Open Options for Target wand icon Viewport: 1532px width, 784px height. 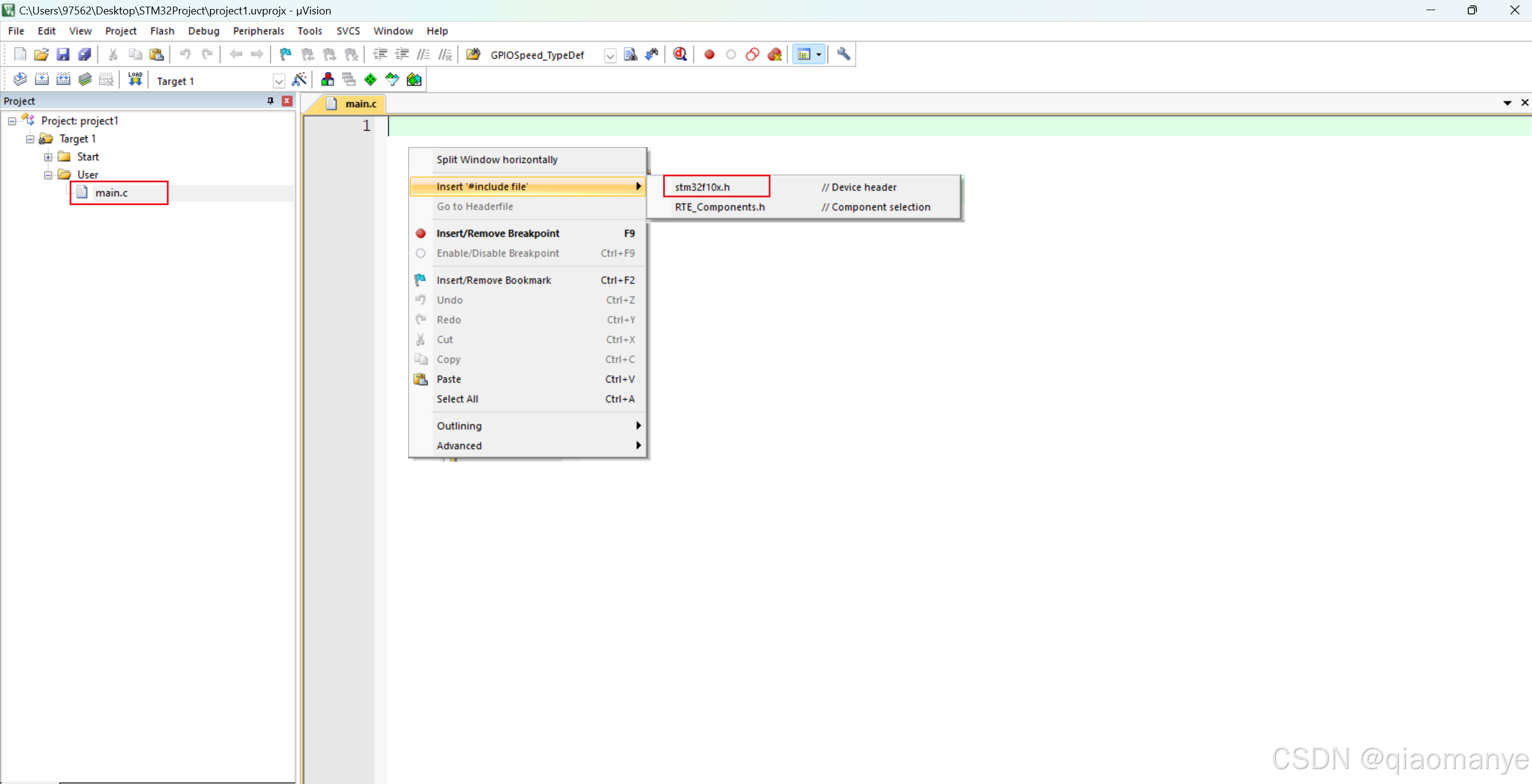click(x=299, y=80)
